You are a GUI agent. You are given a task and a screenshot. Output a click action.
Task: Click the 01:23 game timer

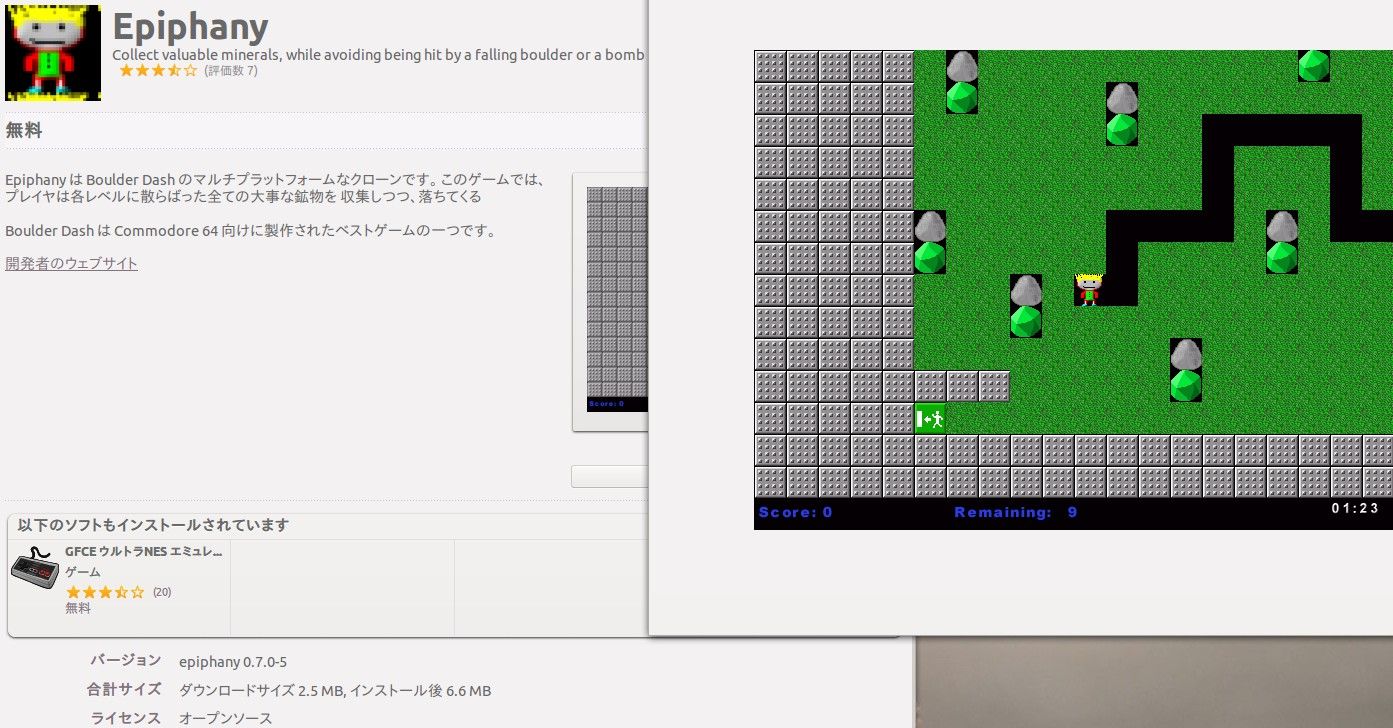[1355, 508]
